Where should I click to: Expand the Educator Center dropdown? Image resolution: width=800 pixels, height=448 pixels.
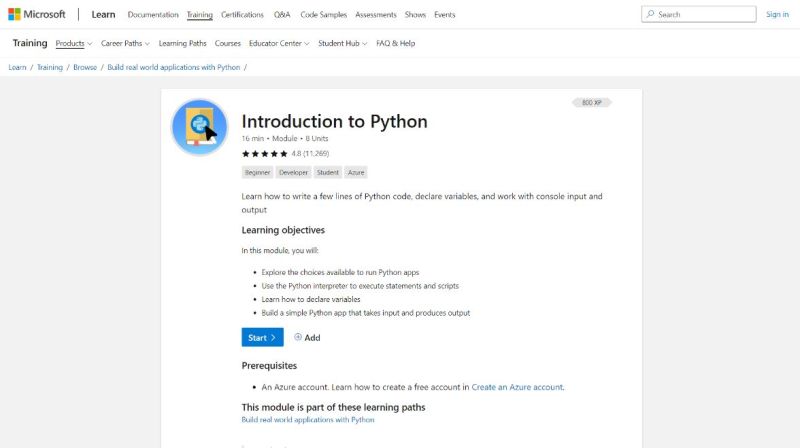(x=279, y=43)
